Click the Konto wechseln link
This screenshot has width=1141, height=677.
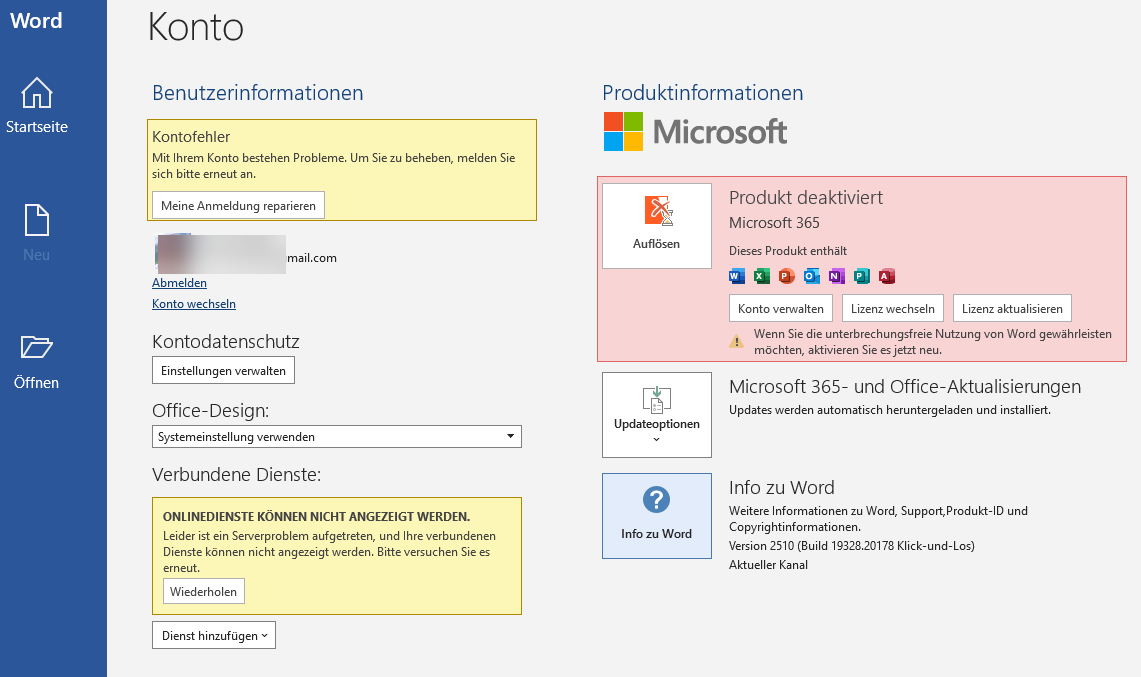pyautogui.click(x=194, y=304)
